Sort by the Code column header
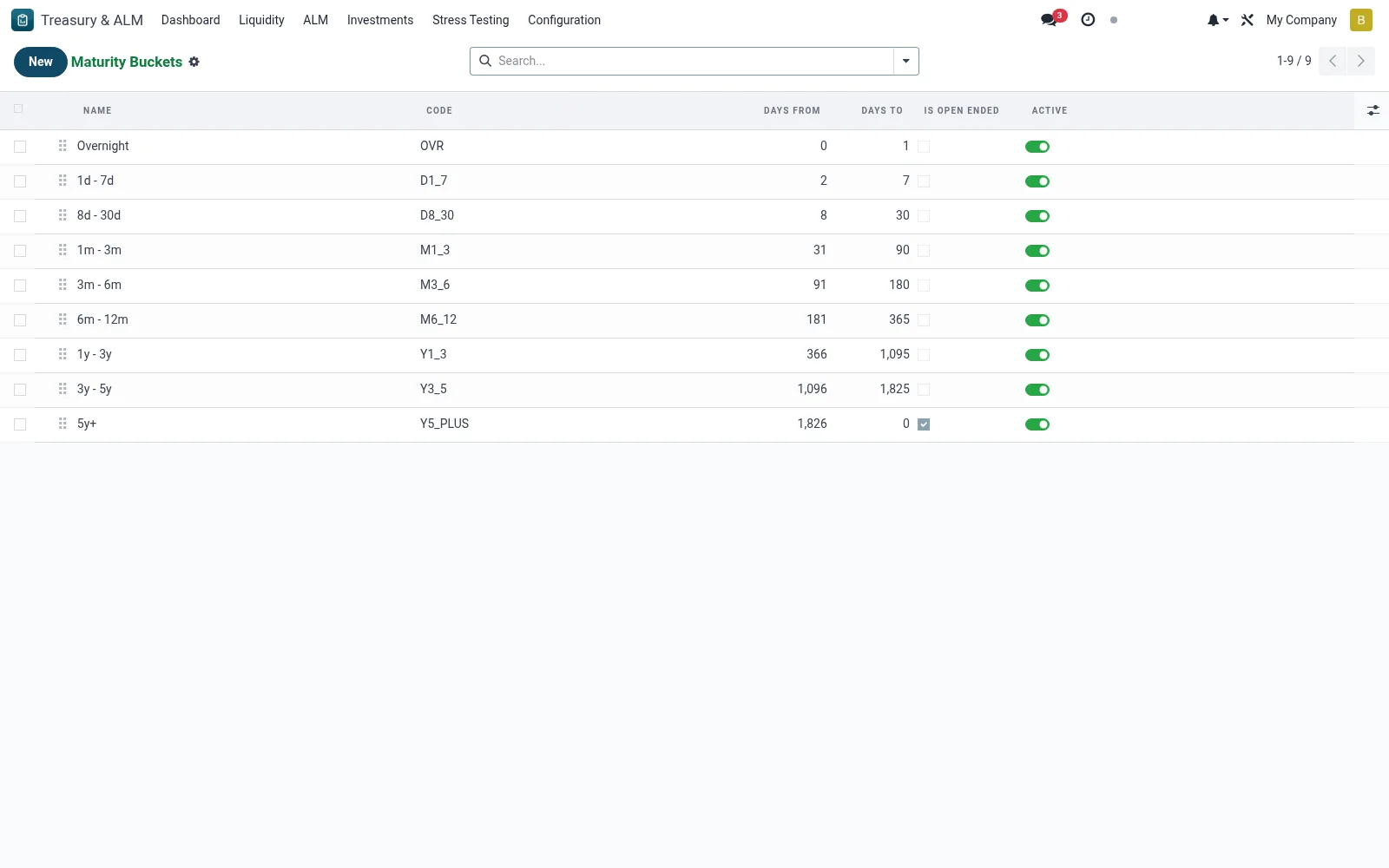Screen dimensions: 1389x868 [x=439, y=110]
